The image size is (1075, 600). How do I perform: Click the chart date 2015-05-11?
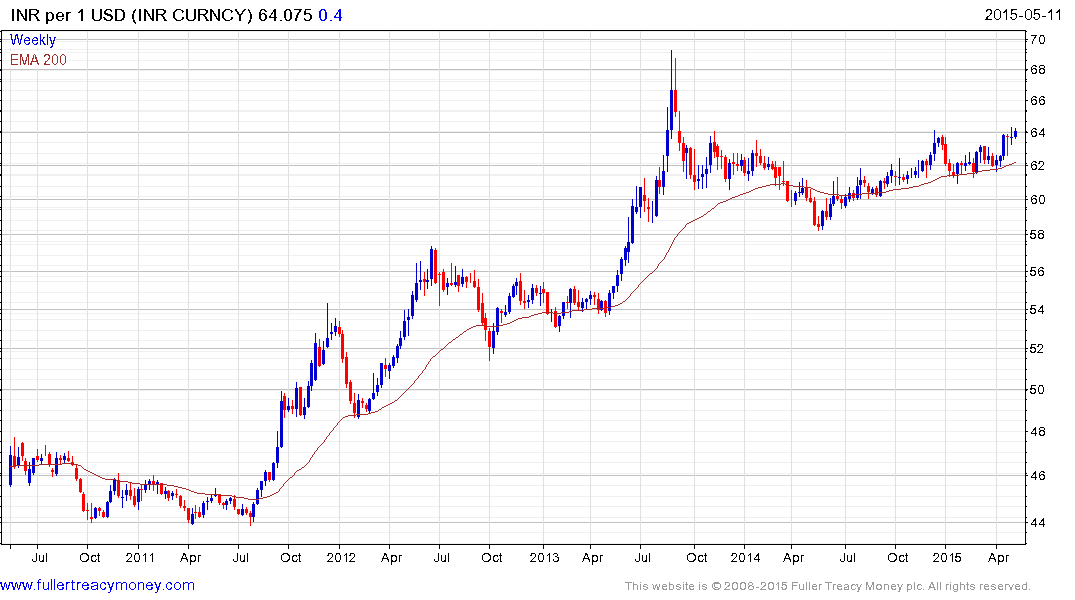coord(1023,15)
